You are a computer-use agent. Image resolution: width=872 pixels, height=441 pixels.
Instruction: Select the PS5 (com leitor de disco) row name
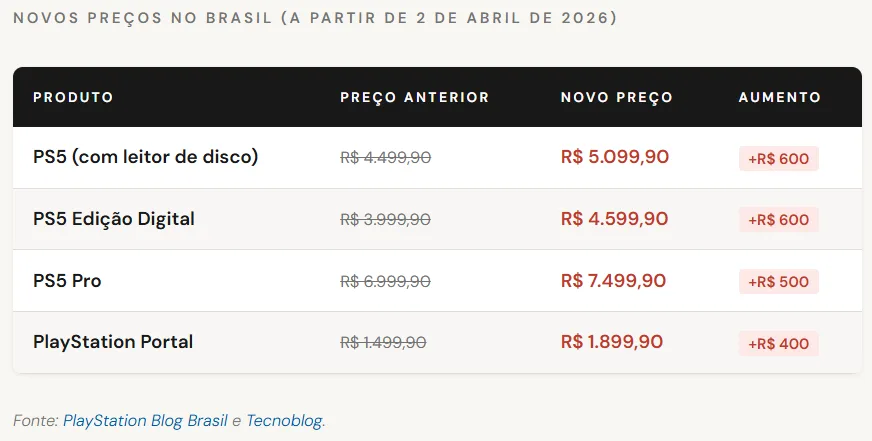point(146,157)
